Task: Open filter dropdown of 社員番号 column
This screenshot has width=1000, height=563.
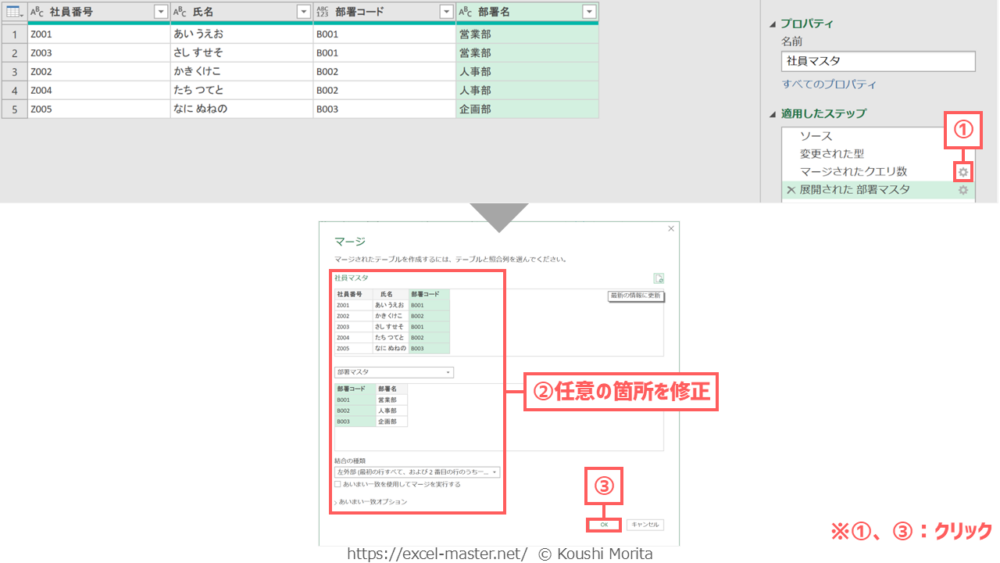Action: point(161,12)
